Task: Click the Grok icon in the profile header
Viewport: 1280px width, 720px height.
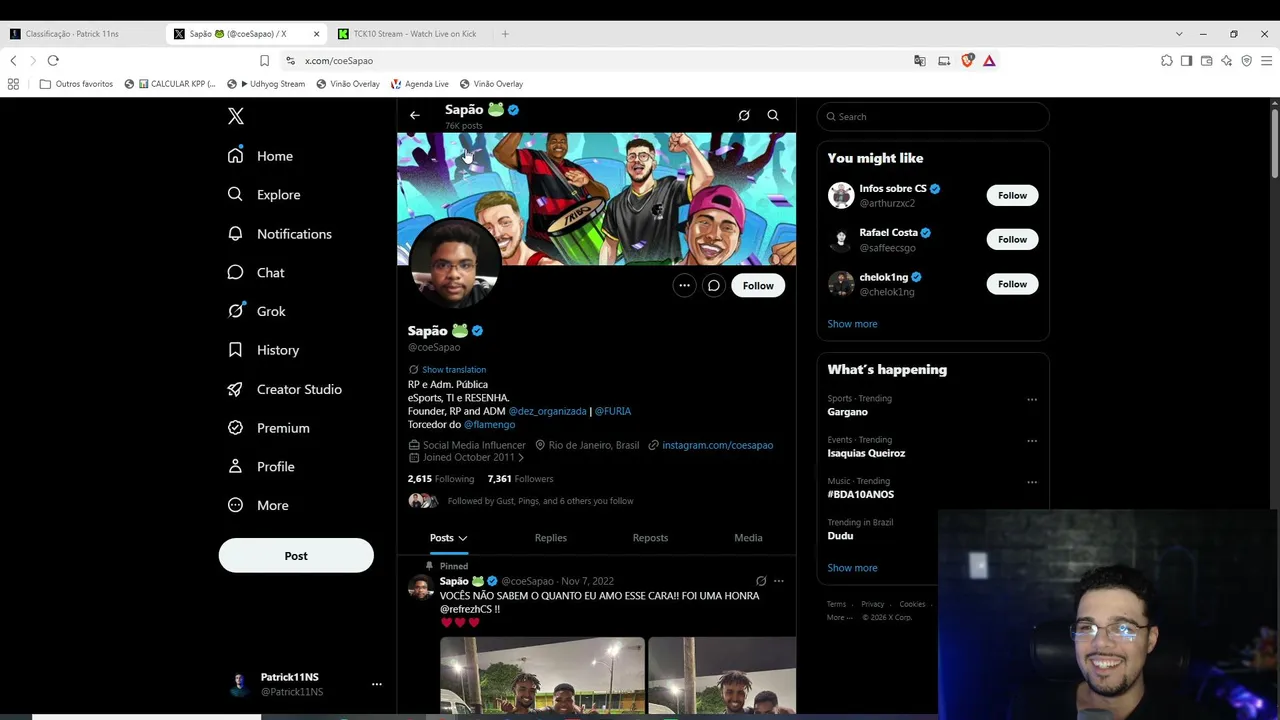Action: [744, 115]
